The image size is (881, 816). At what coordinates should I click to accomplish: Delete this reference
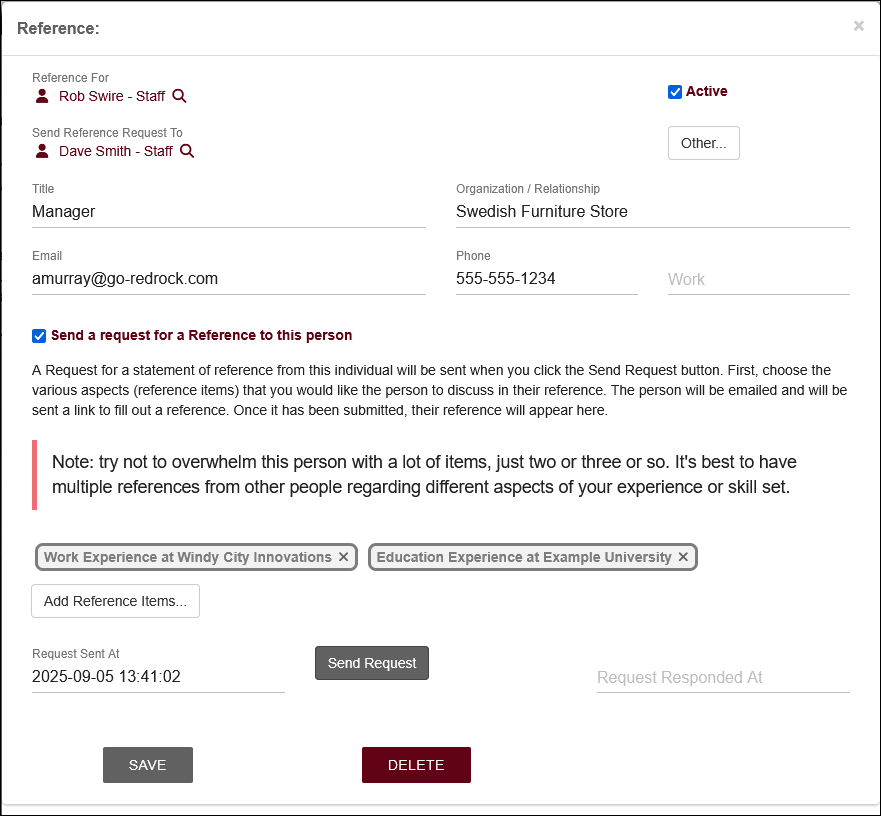[x=416, y=765]
